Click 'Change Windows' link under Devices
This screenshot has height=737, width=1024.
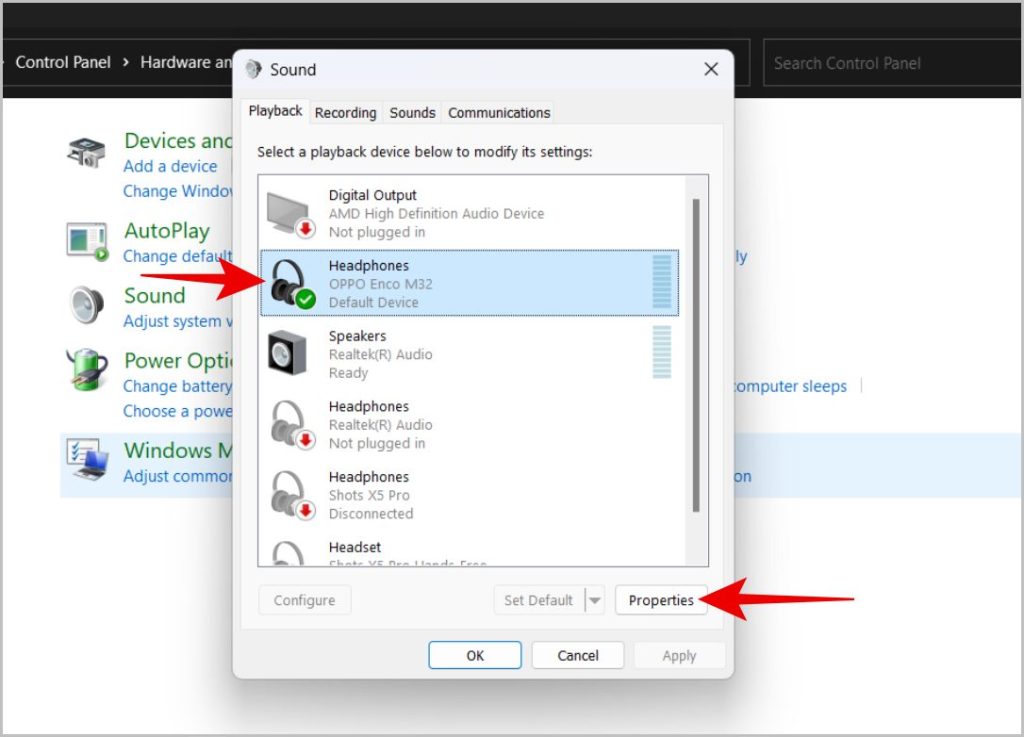(178, 191)
